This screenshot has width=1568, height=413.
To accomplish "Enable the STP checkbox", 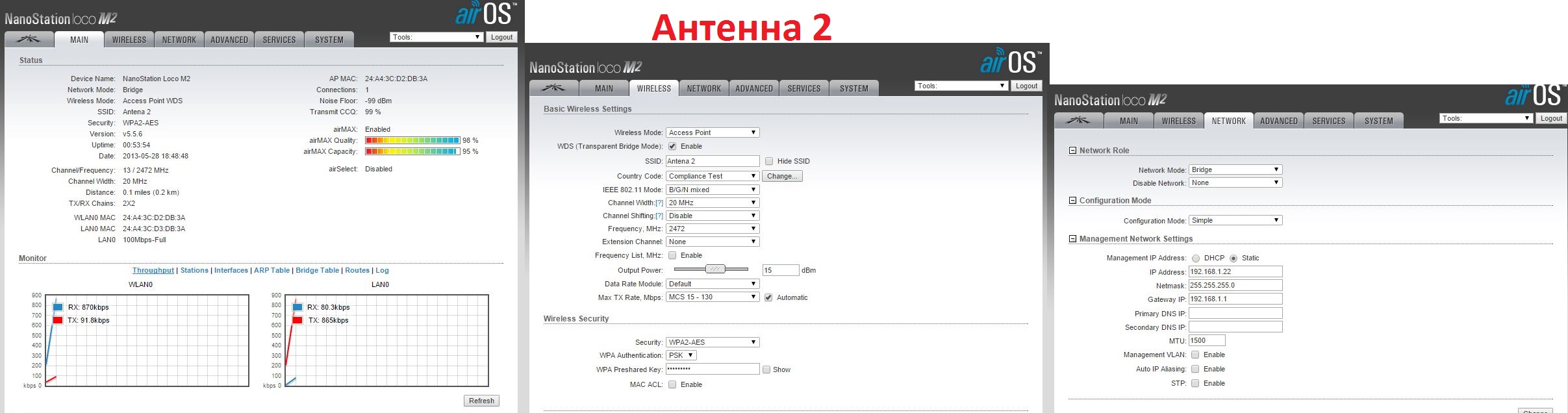I will (x=1195, y=383).
